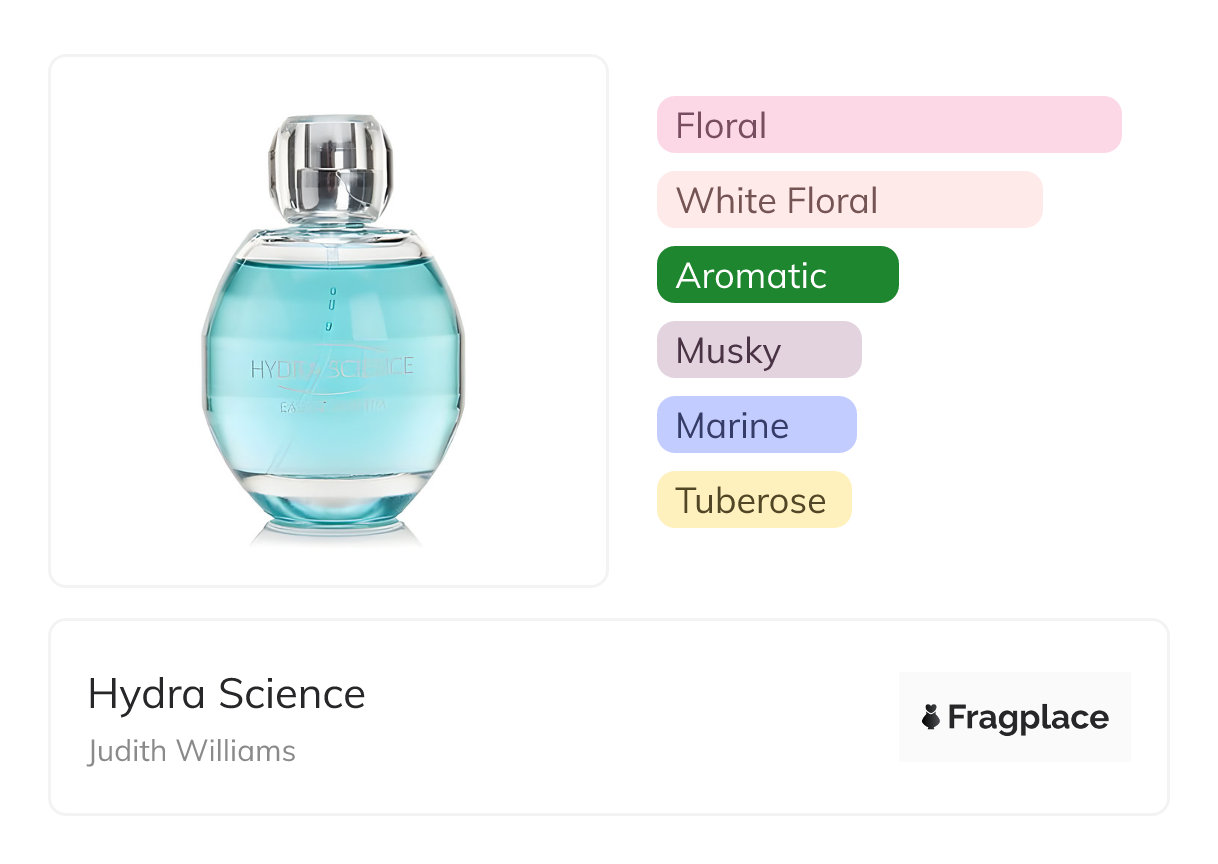Click the Aromatic label text

751,276
